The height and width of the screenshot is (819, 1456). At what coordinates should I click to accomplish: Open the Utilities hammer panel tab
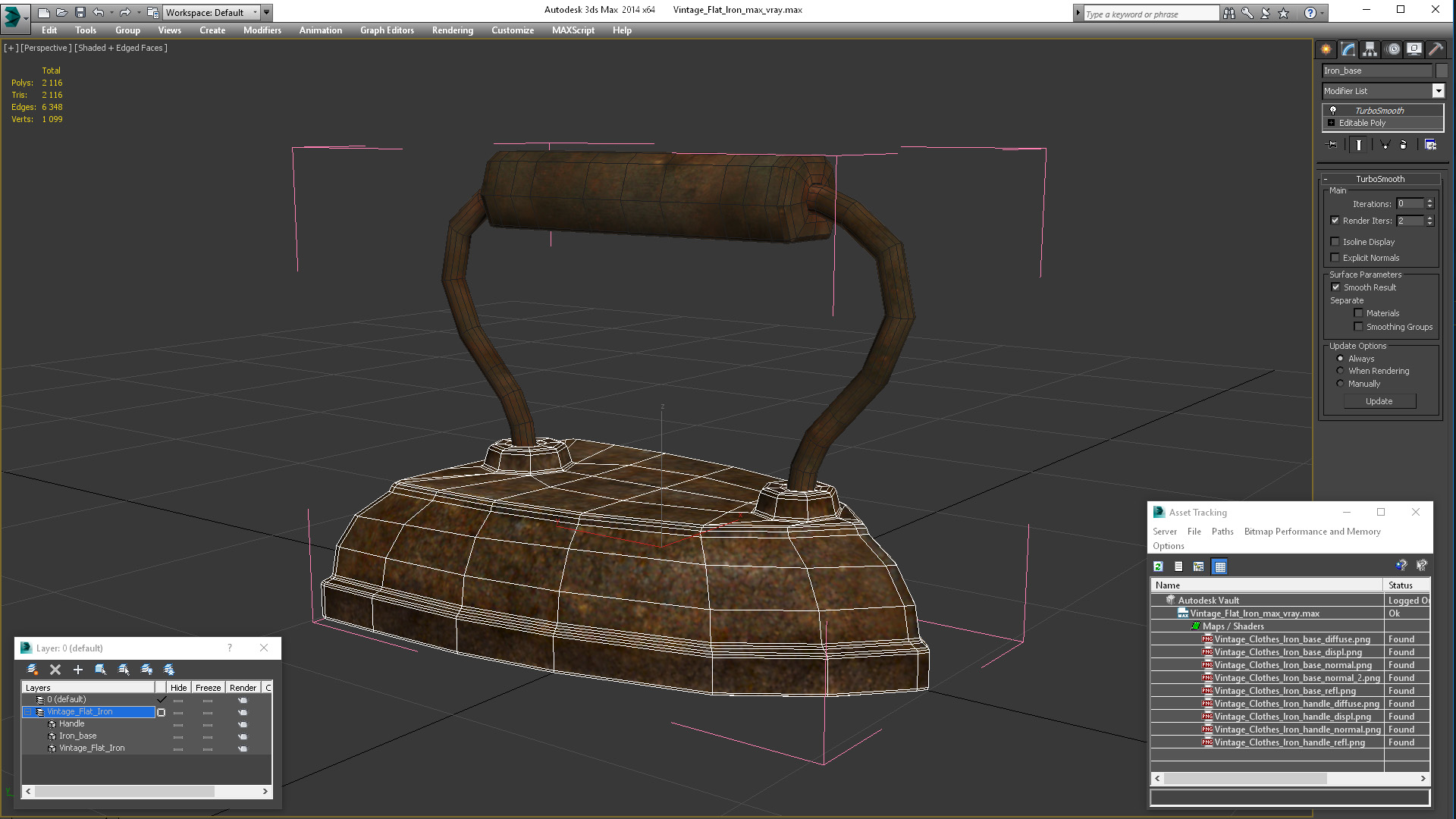[x=1436, y=49]
